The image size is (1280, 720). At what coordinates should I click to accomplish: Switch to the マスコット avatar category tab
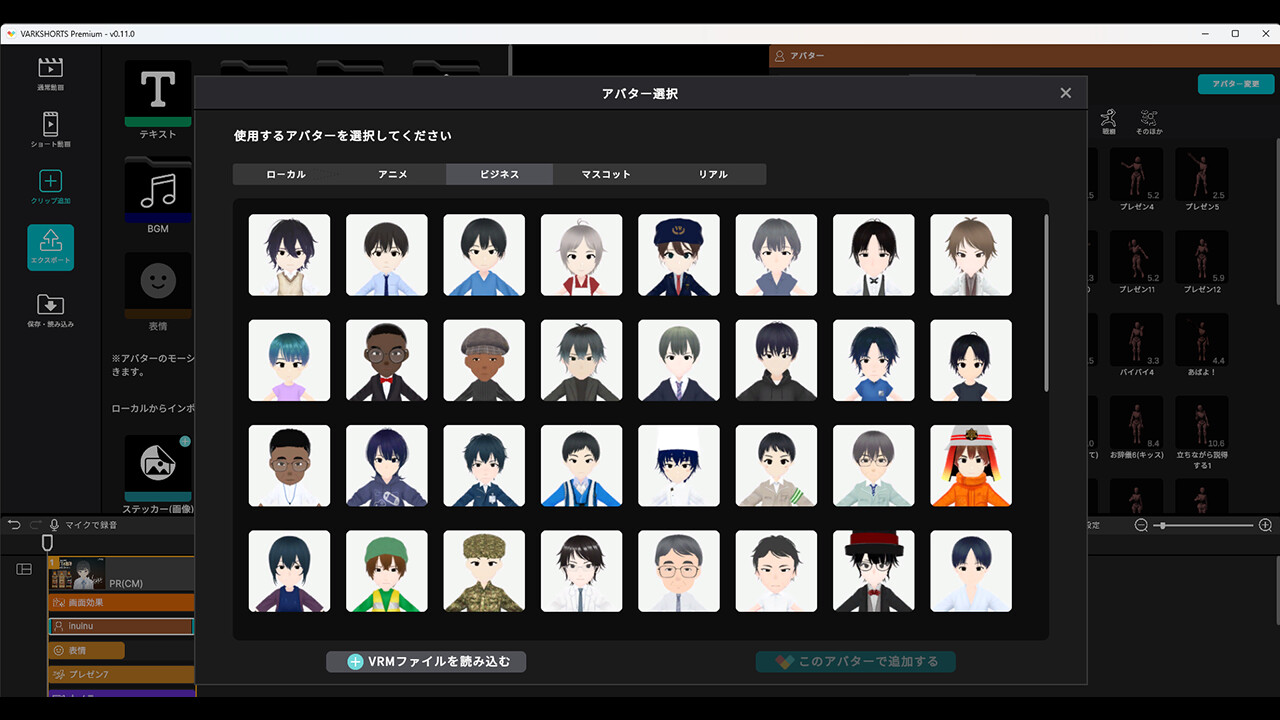point(605,173)
